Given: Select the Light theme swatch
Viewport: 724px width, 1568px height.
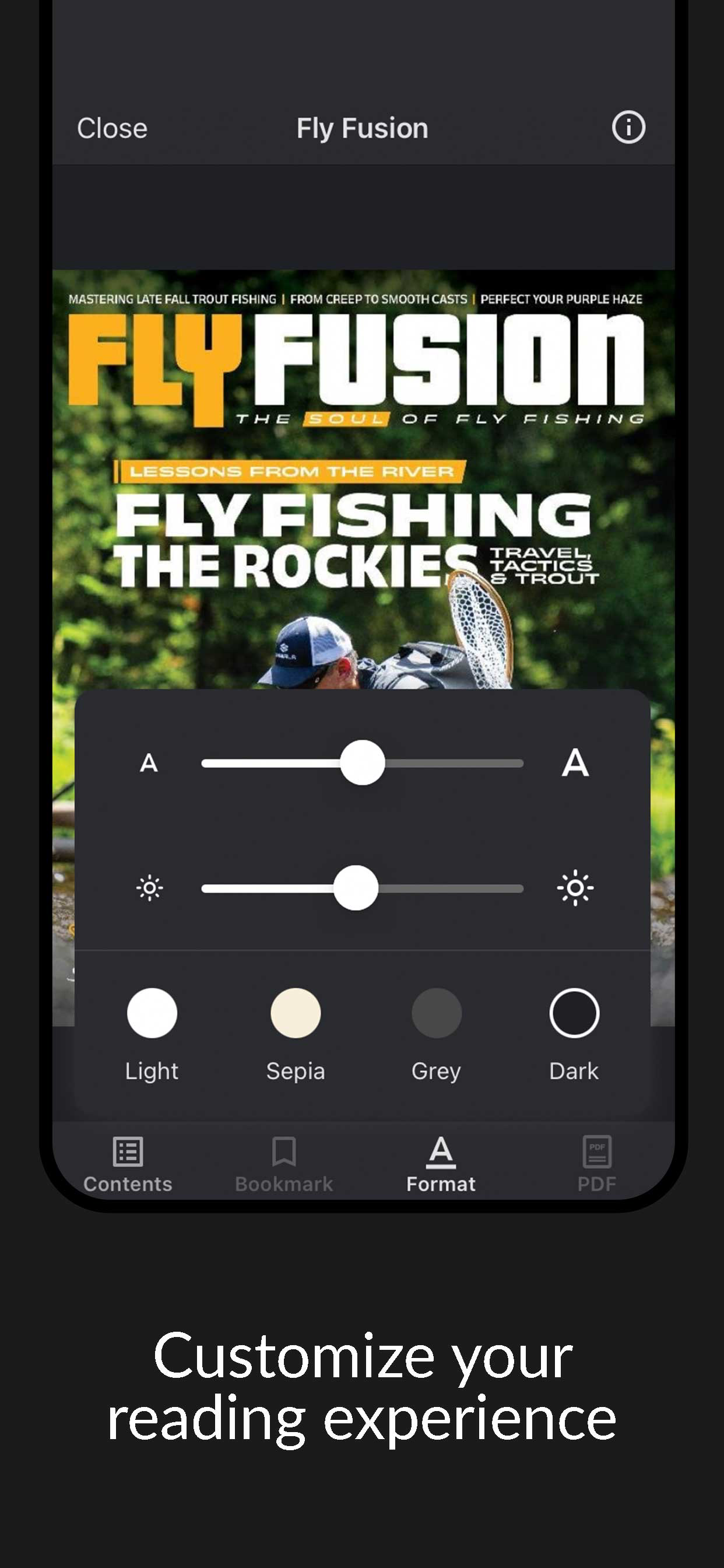Looking at the screenshot, I should point(152,1013).
